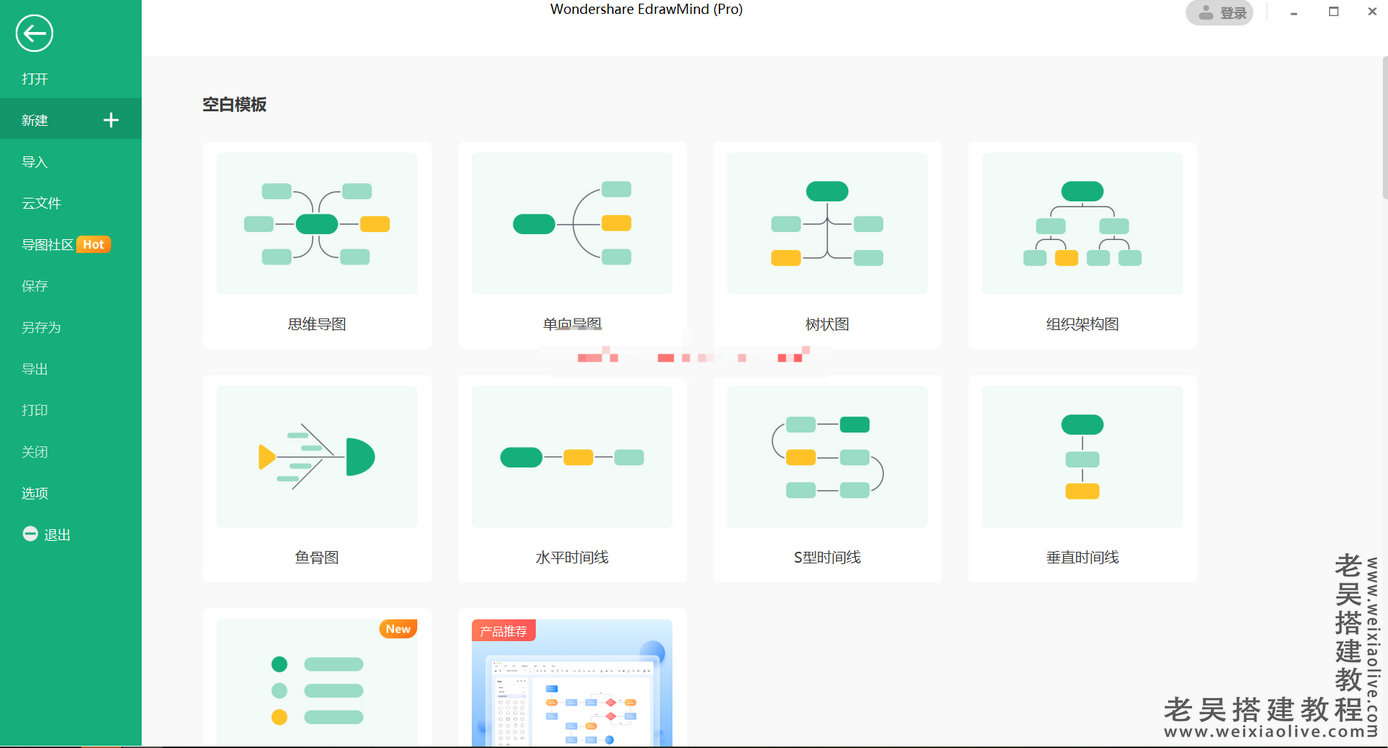Click the 垂直时间线 label text
This screenshot has height=748, width=1388.
coord(1082,557)
